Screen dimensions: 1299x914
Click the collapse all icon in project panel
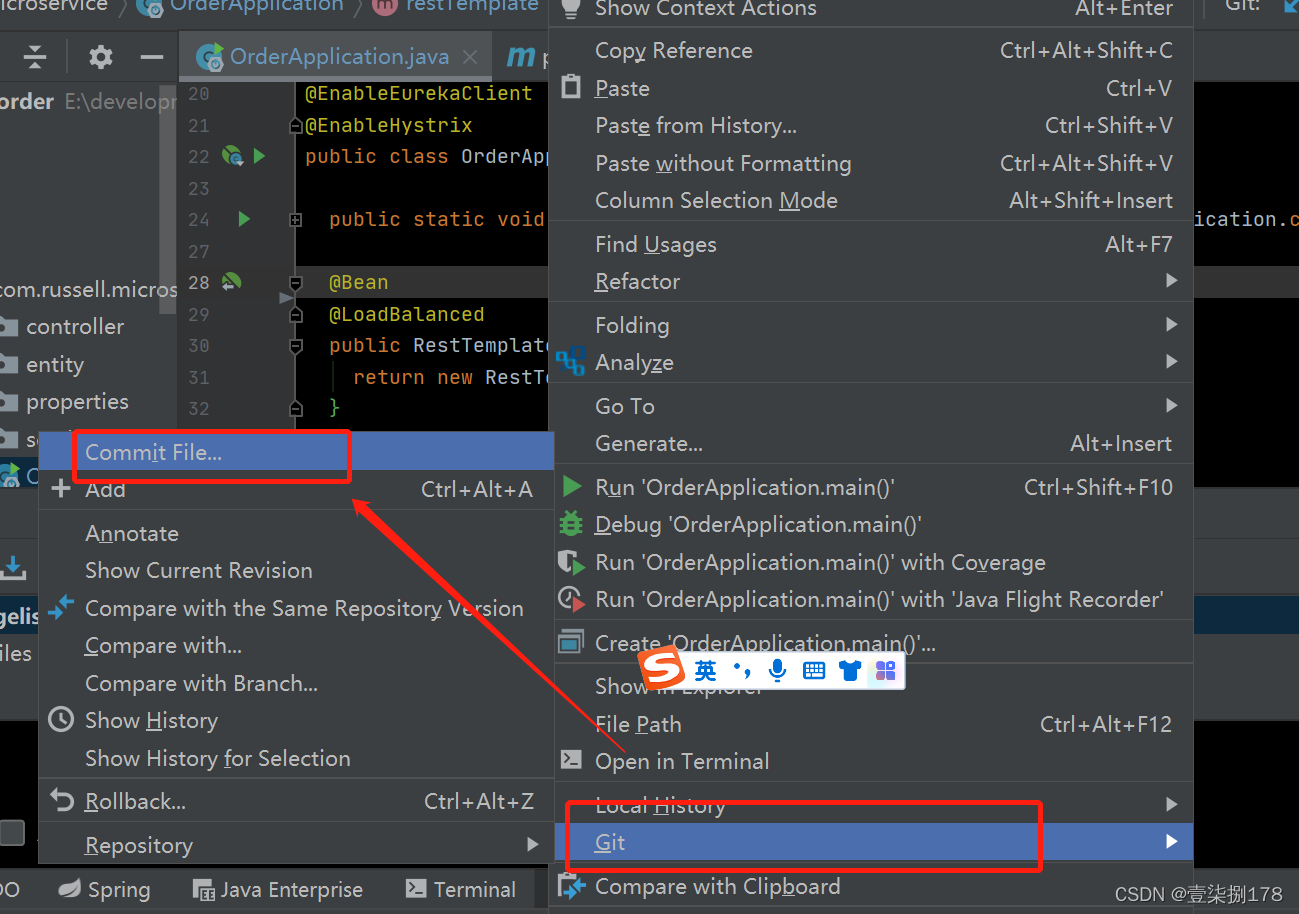pos(35,57)
